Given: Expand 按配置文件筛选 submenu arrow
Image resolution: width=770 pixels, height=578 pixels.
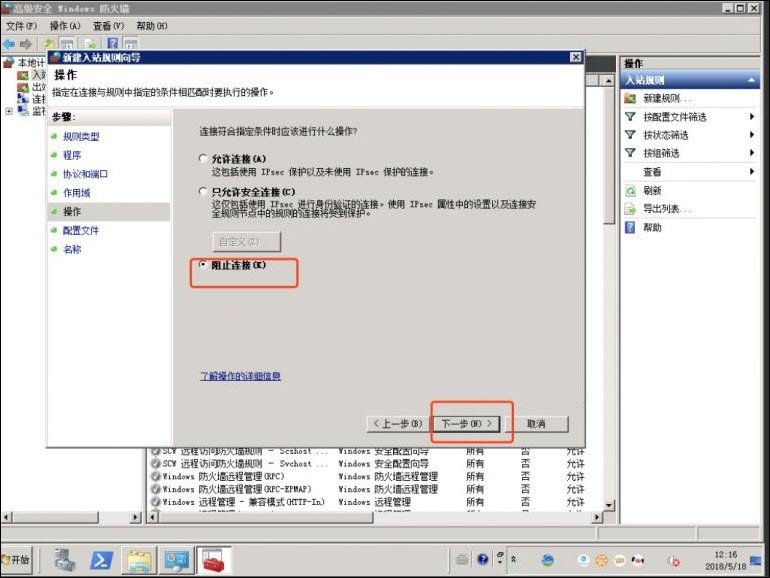Looking at the screenshot, I should (x=752, y=117).
